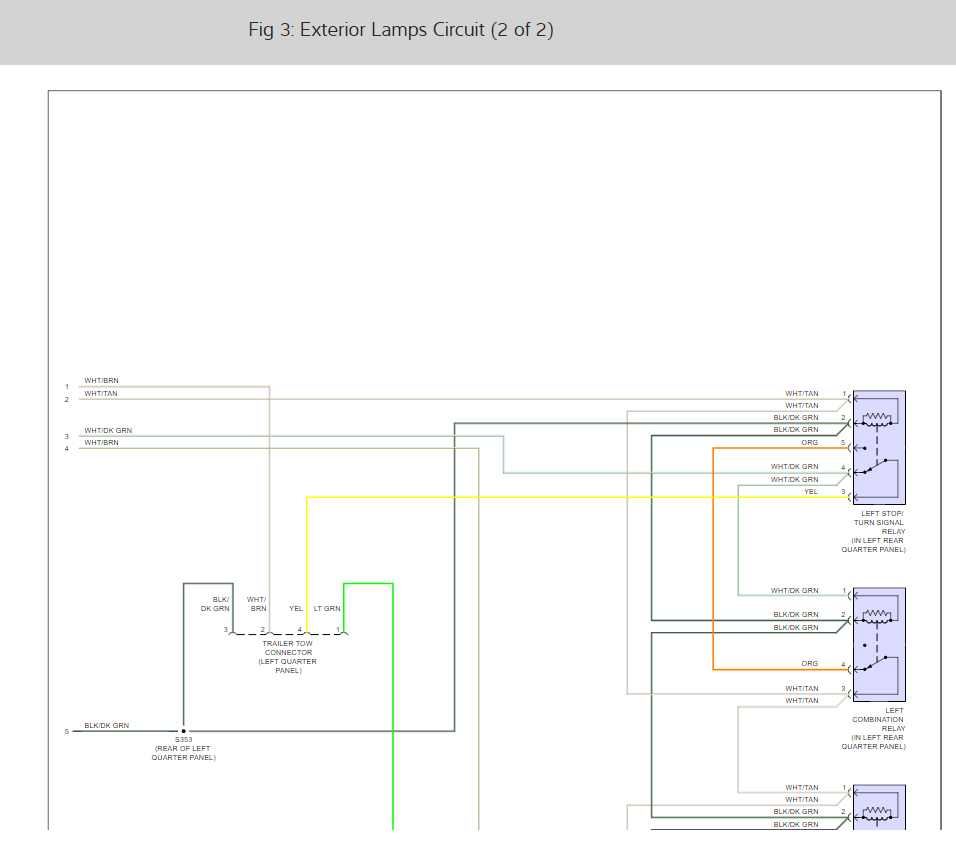The image size is (956, 849).
Task: Click the WHT/DK GRN label at wire 3
Action: 108,430
